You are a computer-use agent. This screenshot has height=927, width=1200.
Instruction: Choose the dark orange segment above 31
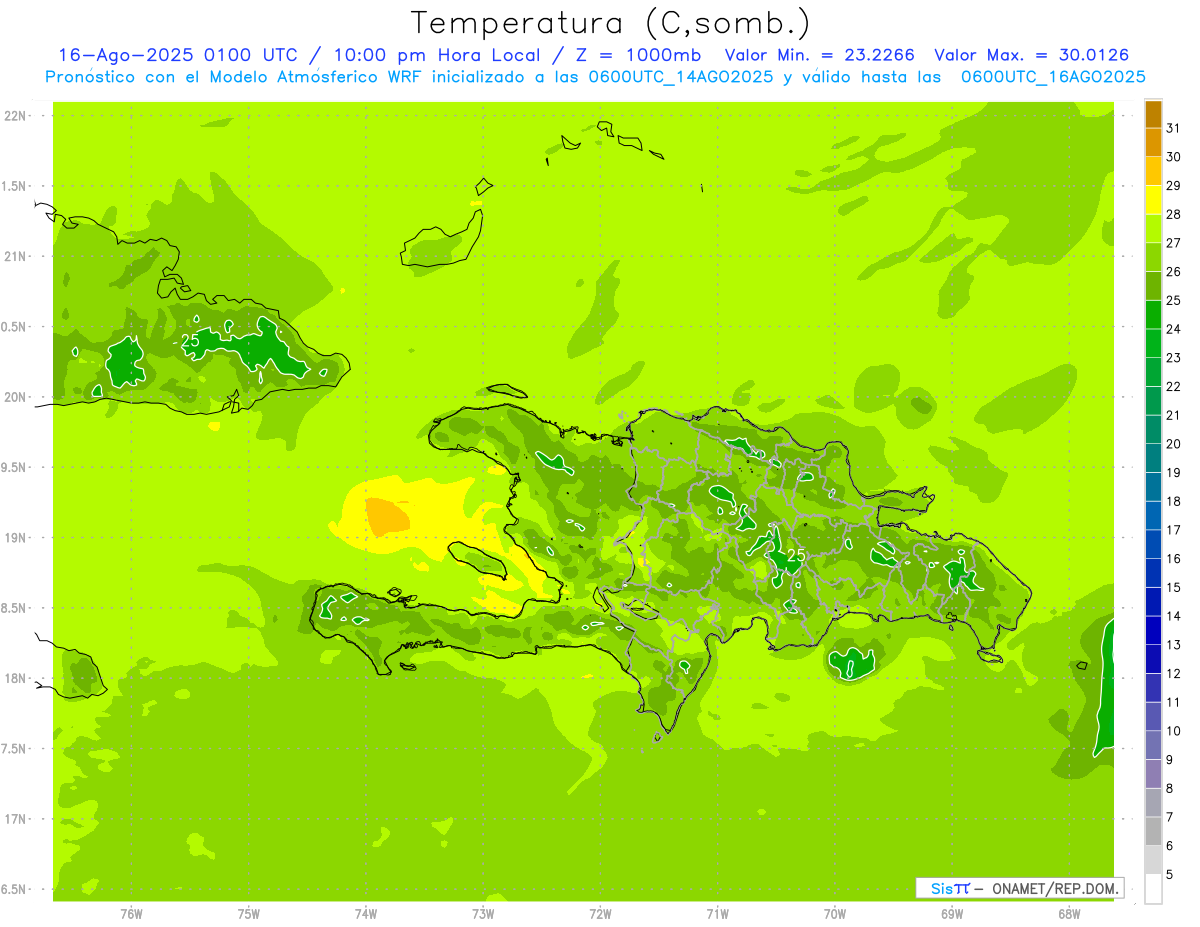pyautogui.click(x=1153, y=114)
